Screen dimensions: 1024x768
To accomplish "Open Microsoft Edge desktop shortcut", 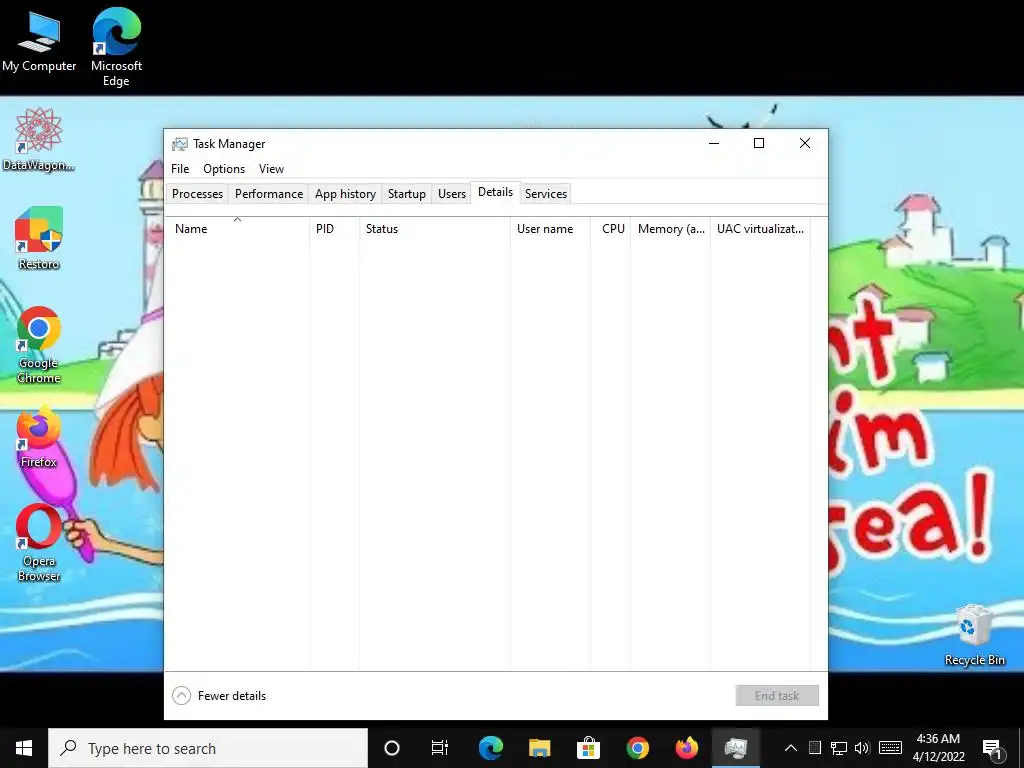I will 116,46.
